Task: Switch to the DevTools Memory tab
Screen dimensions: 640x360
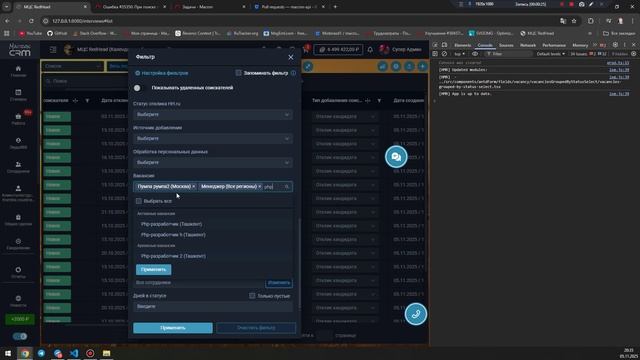Action: coord(580,45)
